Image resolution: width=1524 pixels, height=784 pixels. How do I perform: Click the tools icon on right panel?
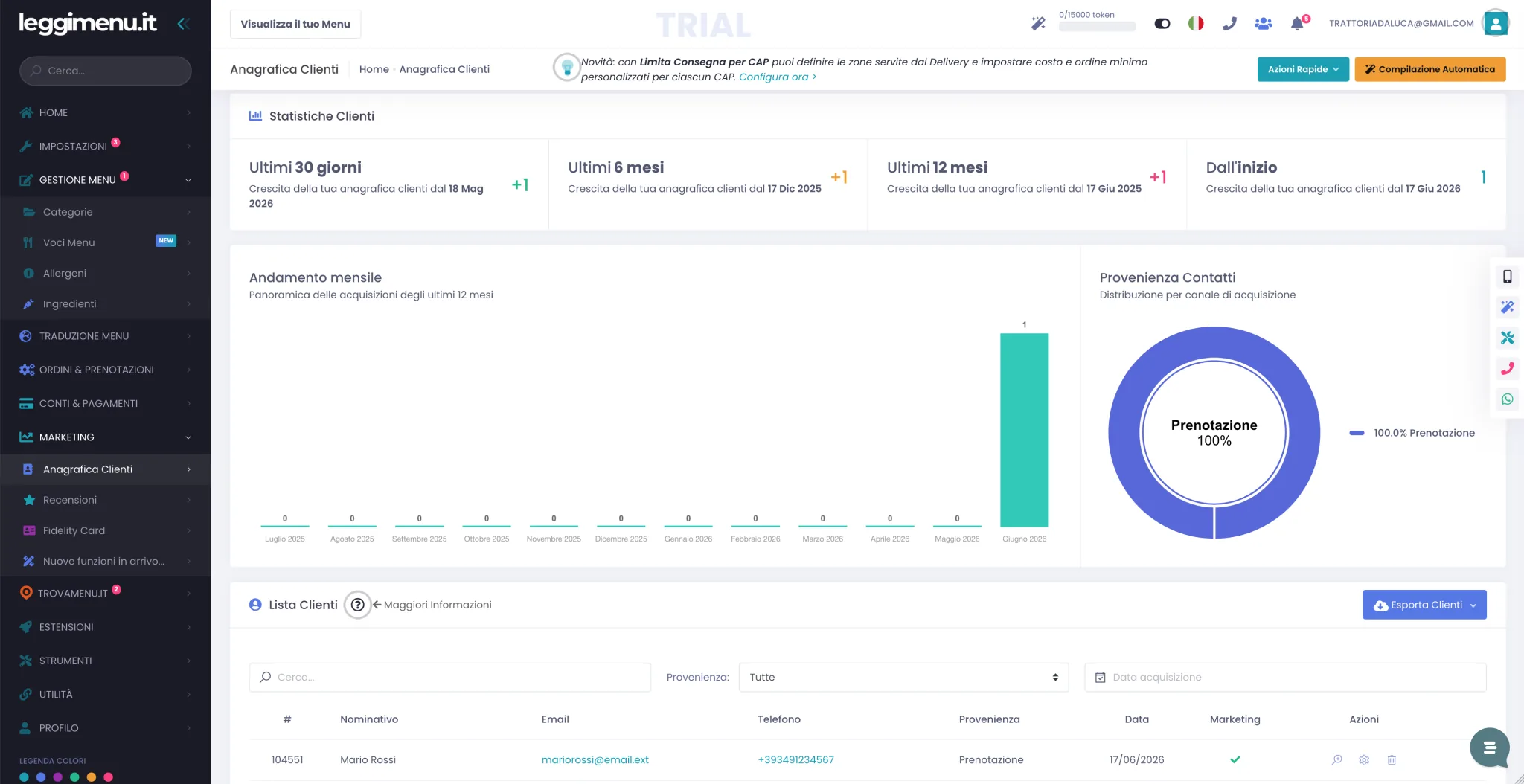coord(1507,338)
